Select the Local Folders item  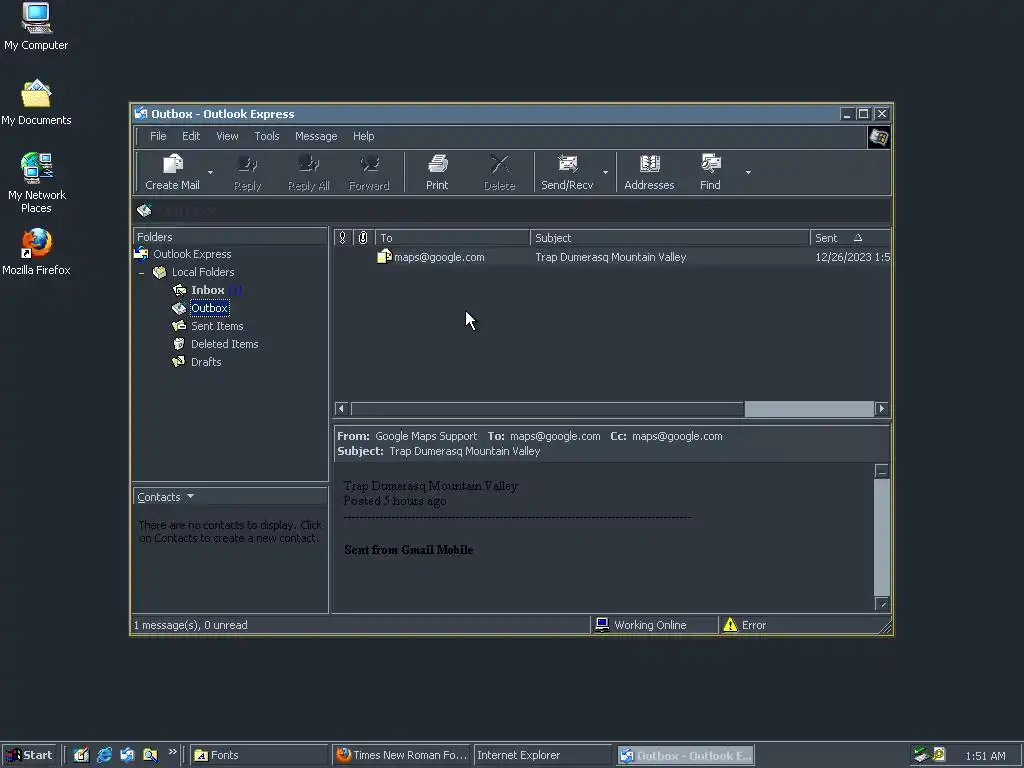[202, 272]
